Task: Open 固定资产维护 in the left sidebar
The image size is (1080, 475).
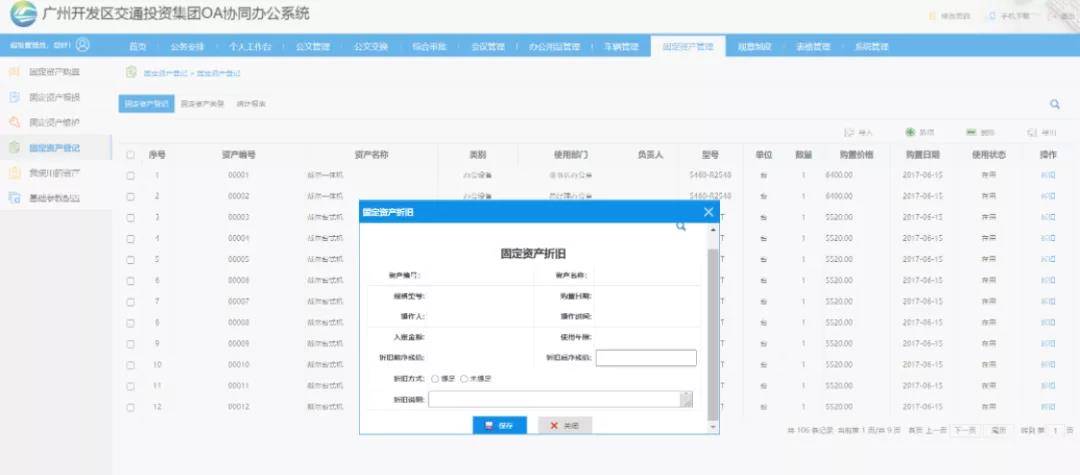Action: 54,122
